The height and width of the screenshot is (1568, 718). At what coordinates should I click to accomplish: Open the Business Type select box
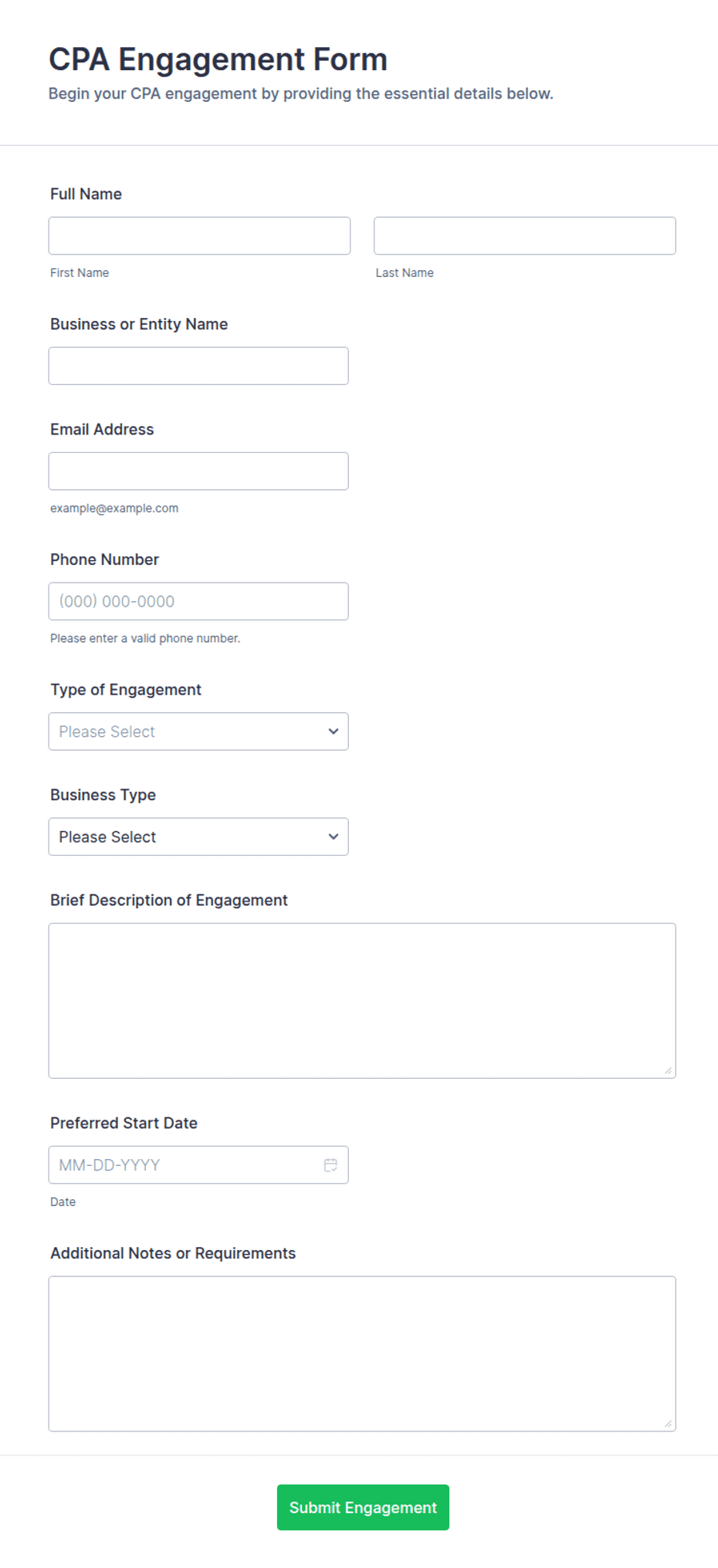[198, 836]
